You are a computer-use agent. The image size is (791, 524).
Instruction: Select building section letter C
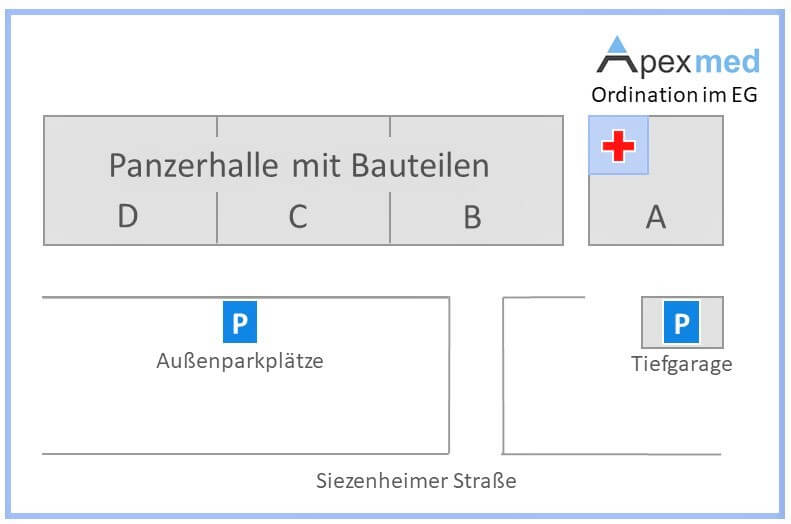click(x=297, y=217)
